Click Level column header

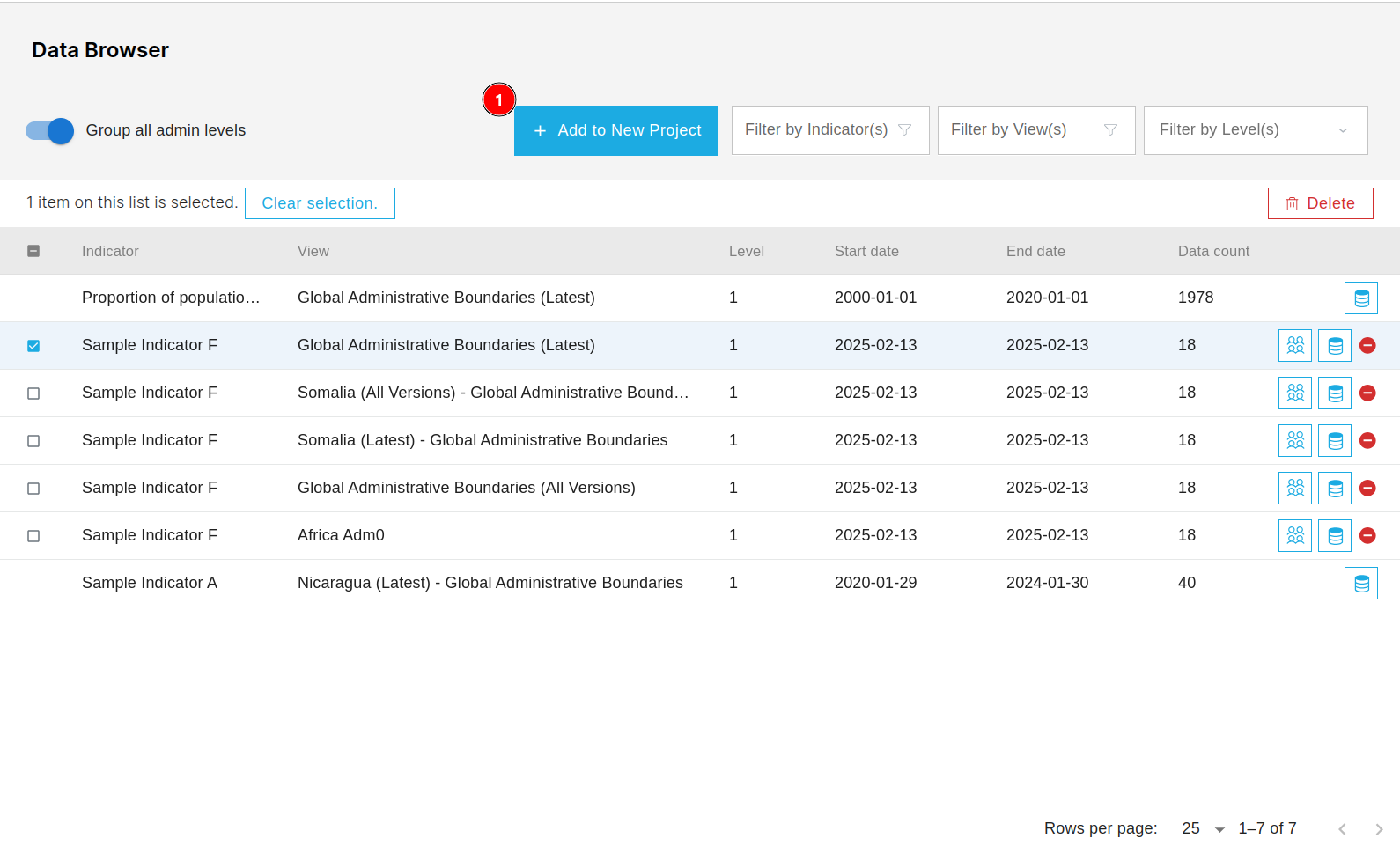[x=747, y=251]
